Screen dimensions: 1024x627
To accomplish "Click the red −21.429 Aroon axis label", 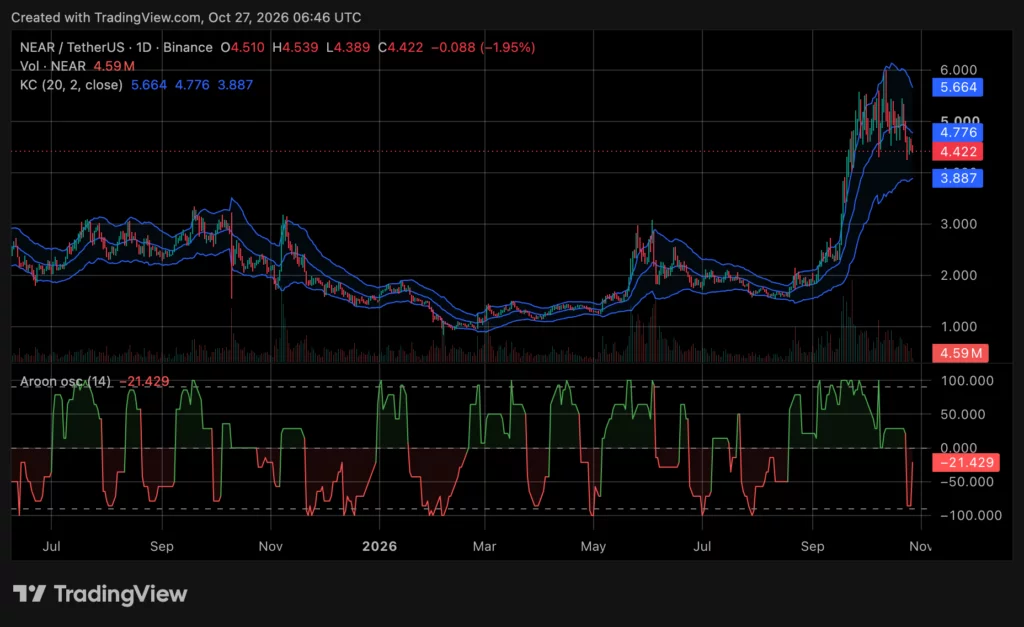I will coord(966,463).
